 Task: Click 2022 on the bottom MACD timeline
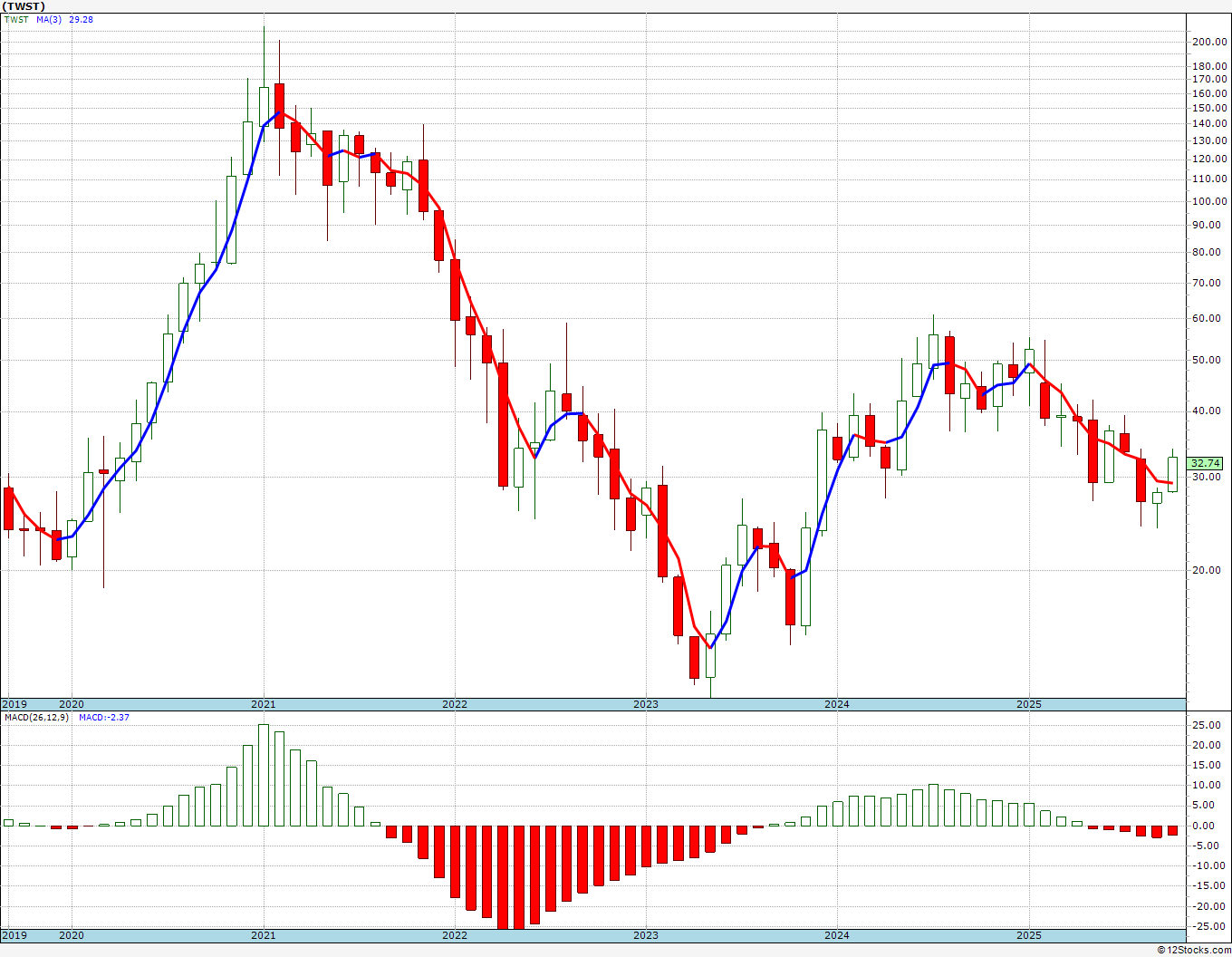pos(455,935)
